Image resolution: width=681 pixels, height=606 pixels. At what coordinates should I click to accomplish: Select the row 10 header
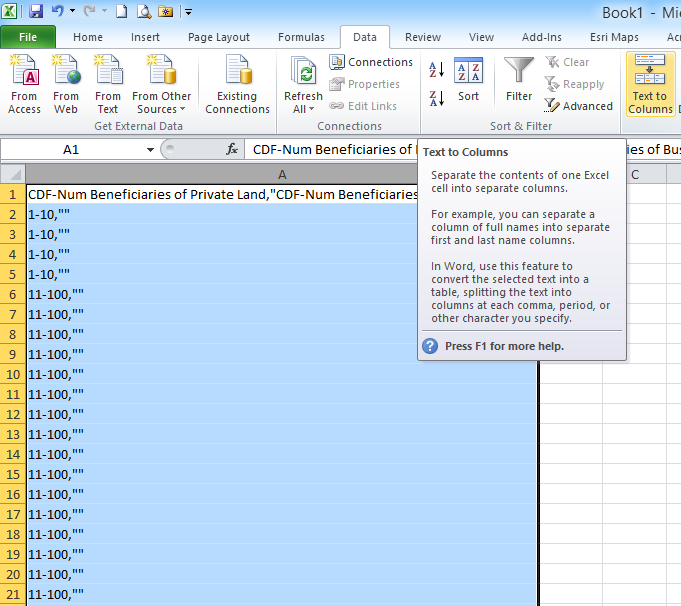click(x=13, y=374)
